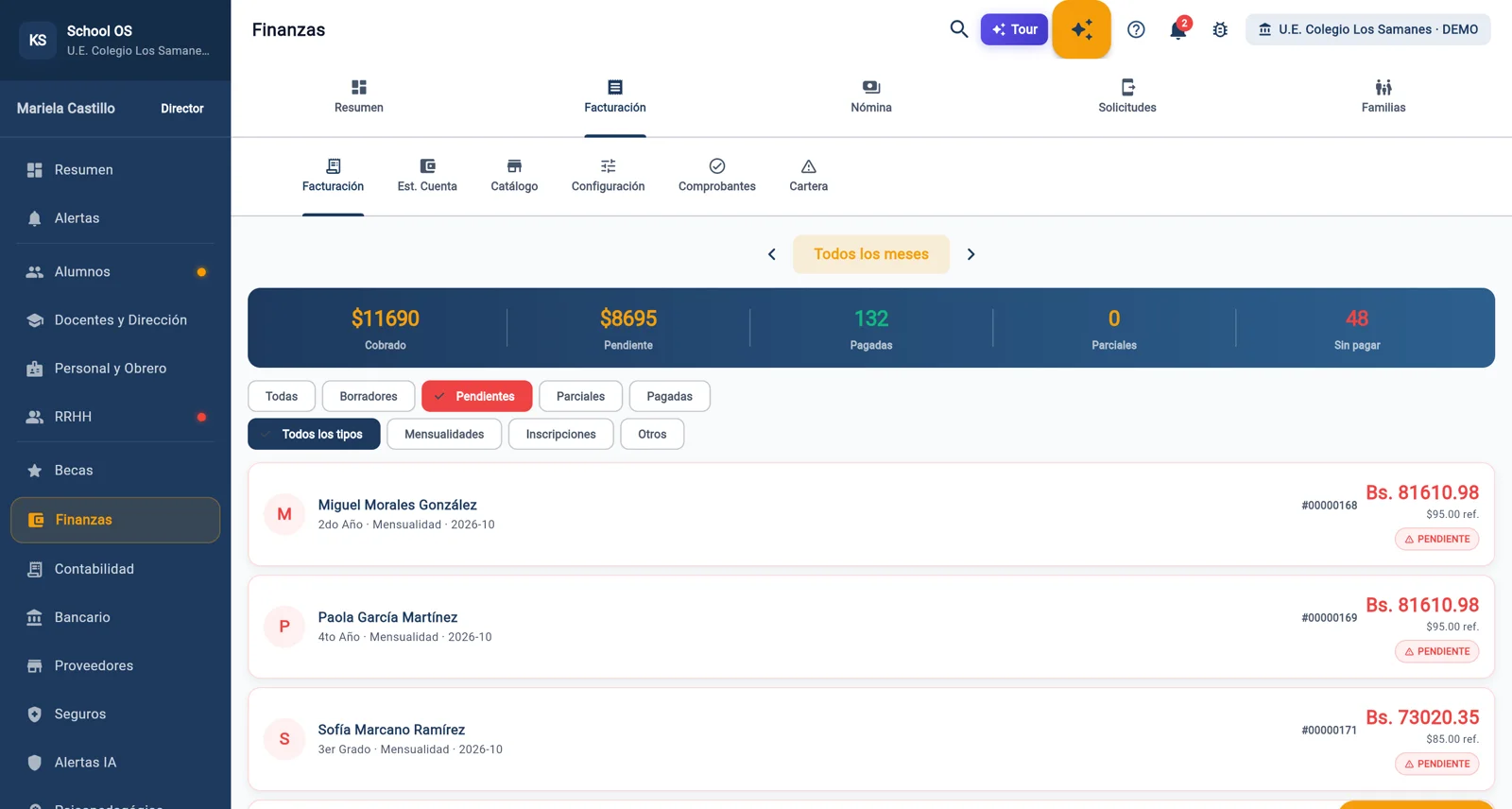This screenshot has width=1512, height=809.
Task: Click the bug report icon
Action: coord(1220,29)
